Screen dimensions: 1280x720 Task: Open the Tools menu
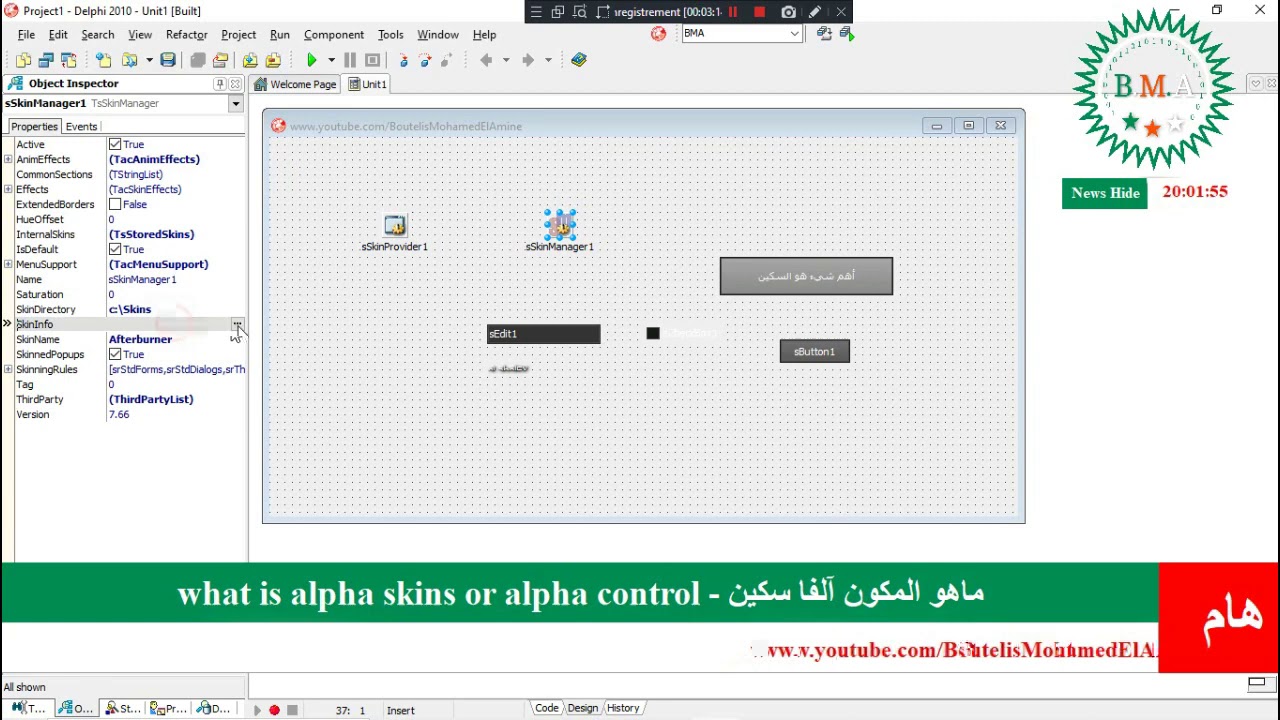click(390, 34)
